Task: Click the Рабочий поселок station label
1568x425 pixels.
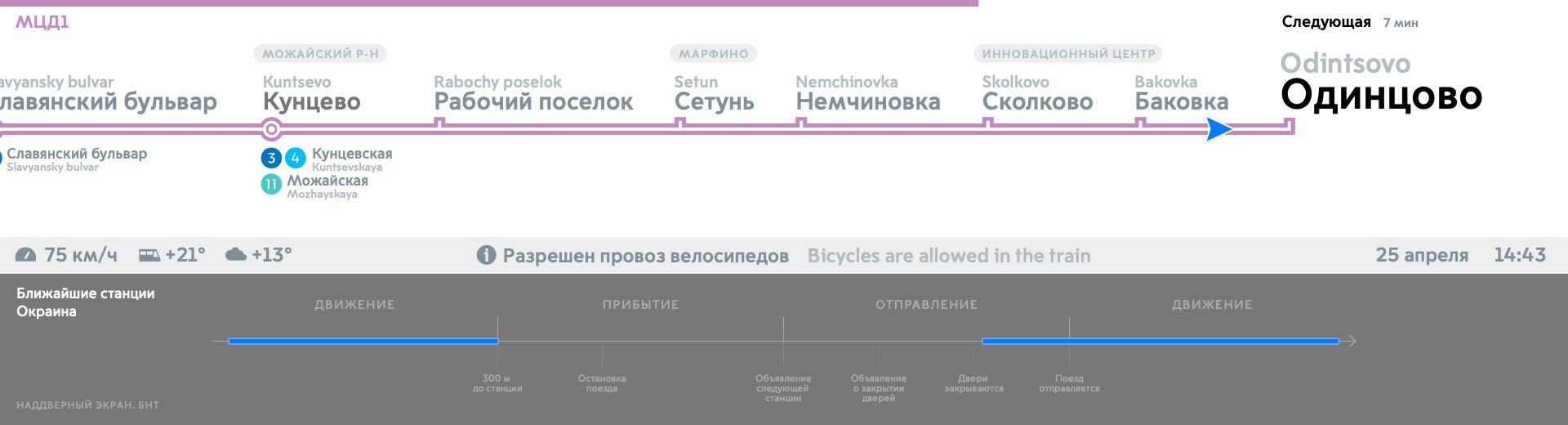Action: pos(533,102)
